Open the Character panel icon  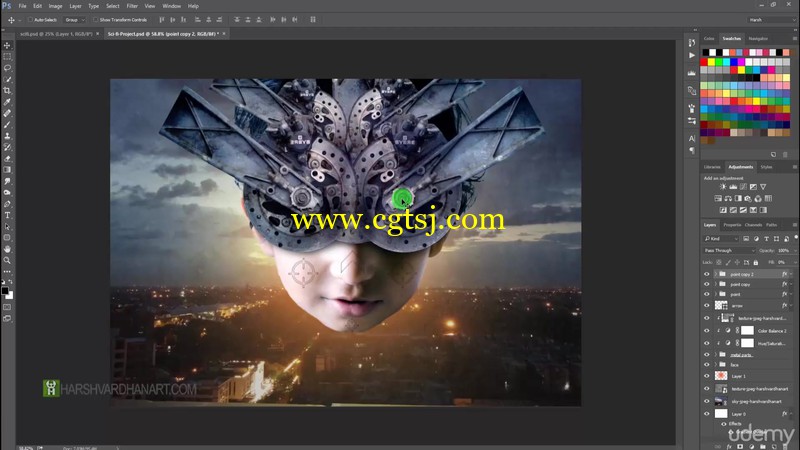[691, 138]
